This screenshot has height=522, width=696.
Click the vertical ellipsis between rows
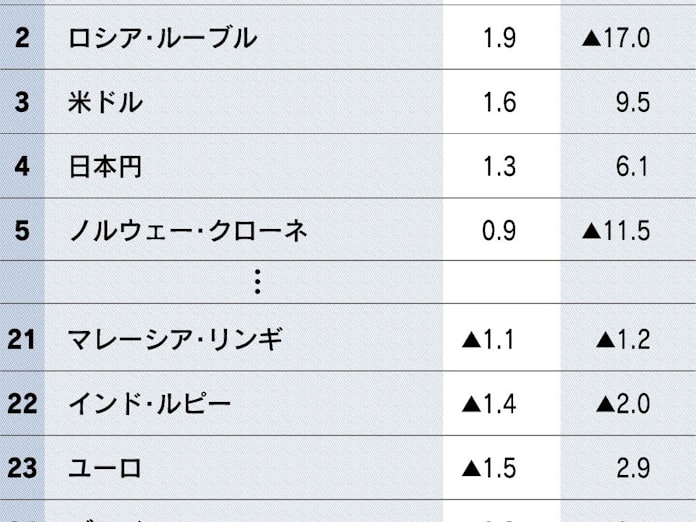click(x=257, y=283)
